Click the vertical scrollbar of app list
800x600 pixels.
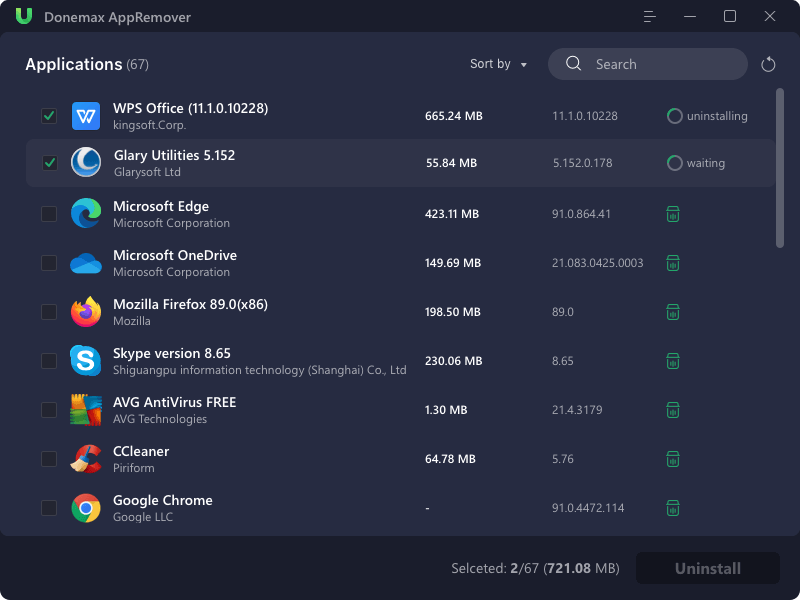point(780,168)
